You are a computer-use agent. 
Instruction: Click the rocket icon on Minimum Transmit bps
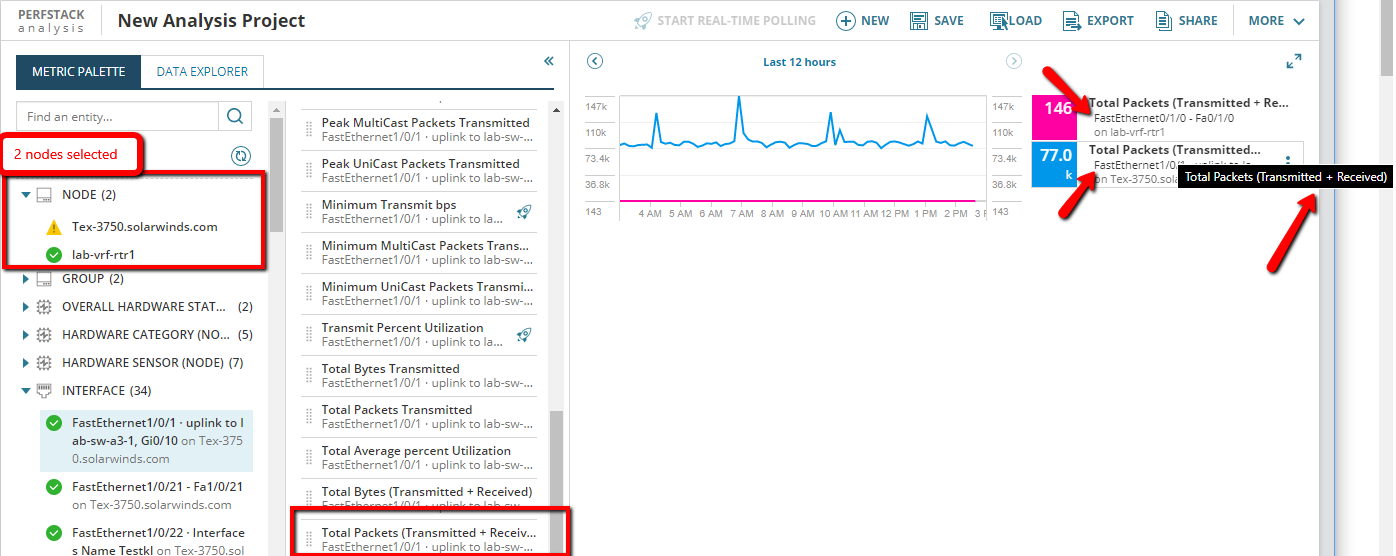click(524, 212)
